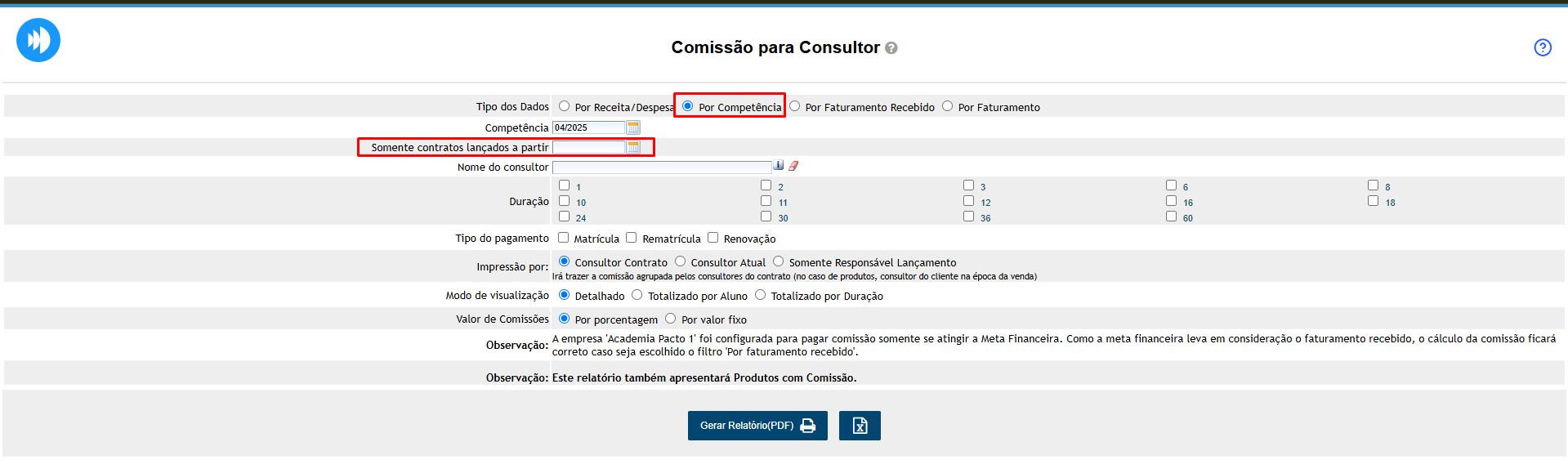Click the Valor de Comissões label
Image resolution: width=1568 pixels, height=460 pixels.
[502, 319]
